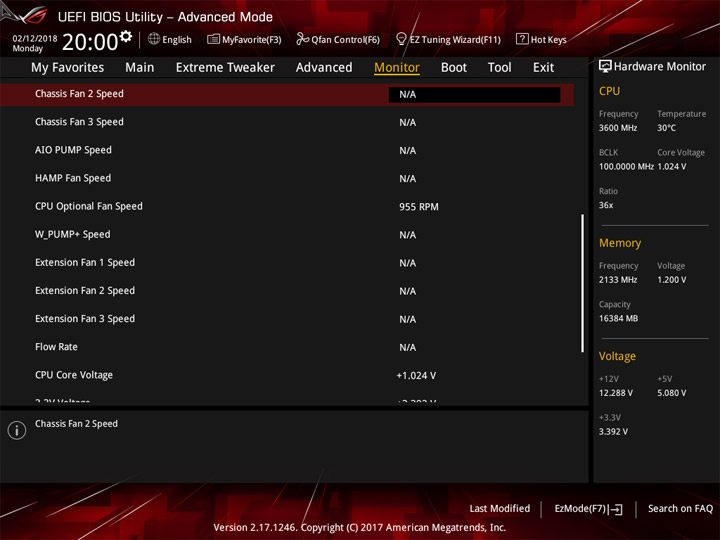720x540 pixels.
Task: Select the Flow Rate row
Action: click(x=287, y=347)
